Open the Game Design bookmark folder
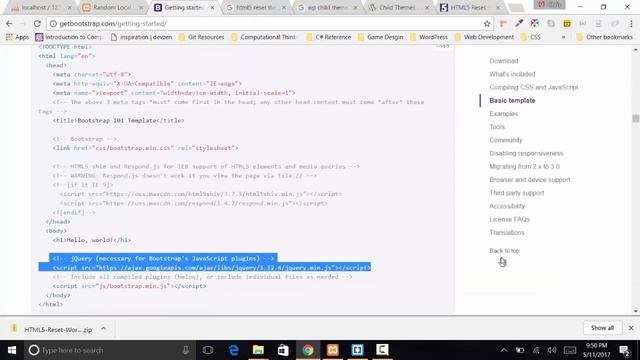640x360 pixels. (380, 37)
